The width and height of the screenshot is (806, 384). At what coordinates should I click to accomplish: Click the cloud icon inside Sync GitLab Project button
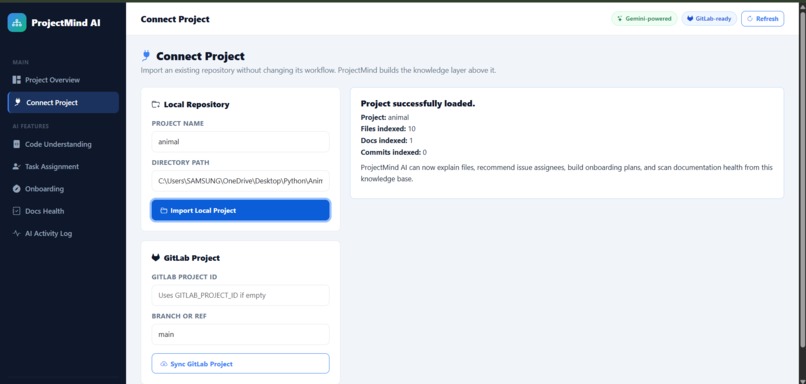pyautogui.click(x=163, y=363)
